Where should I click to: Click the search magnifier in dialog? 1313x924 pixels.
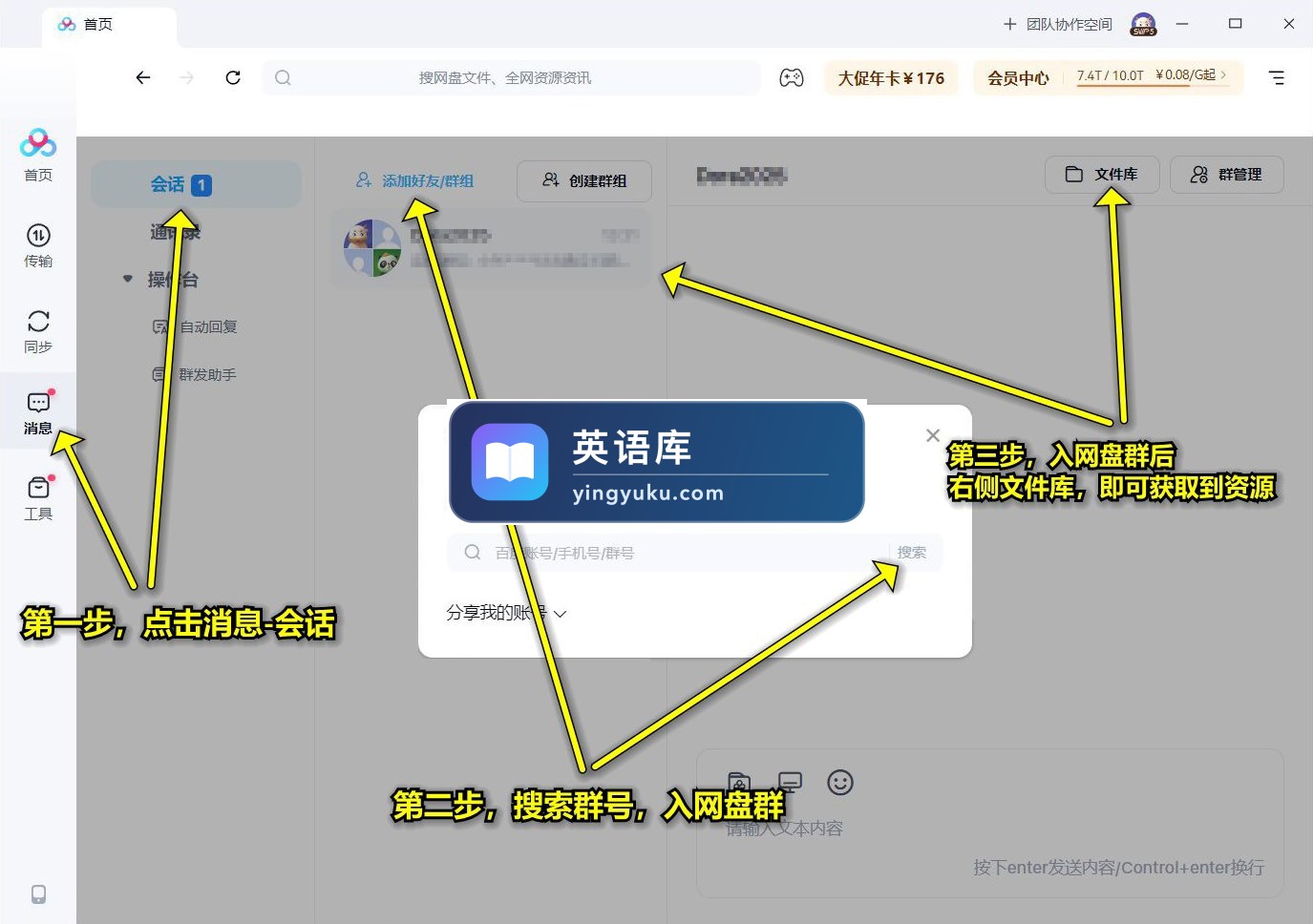(x=472, y=552)
